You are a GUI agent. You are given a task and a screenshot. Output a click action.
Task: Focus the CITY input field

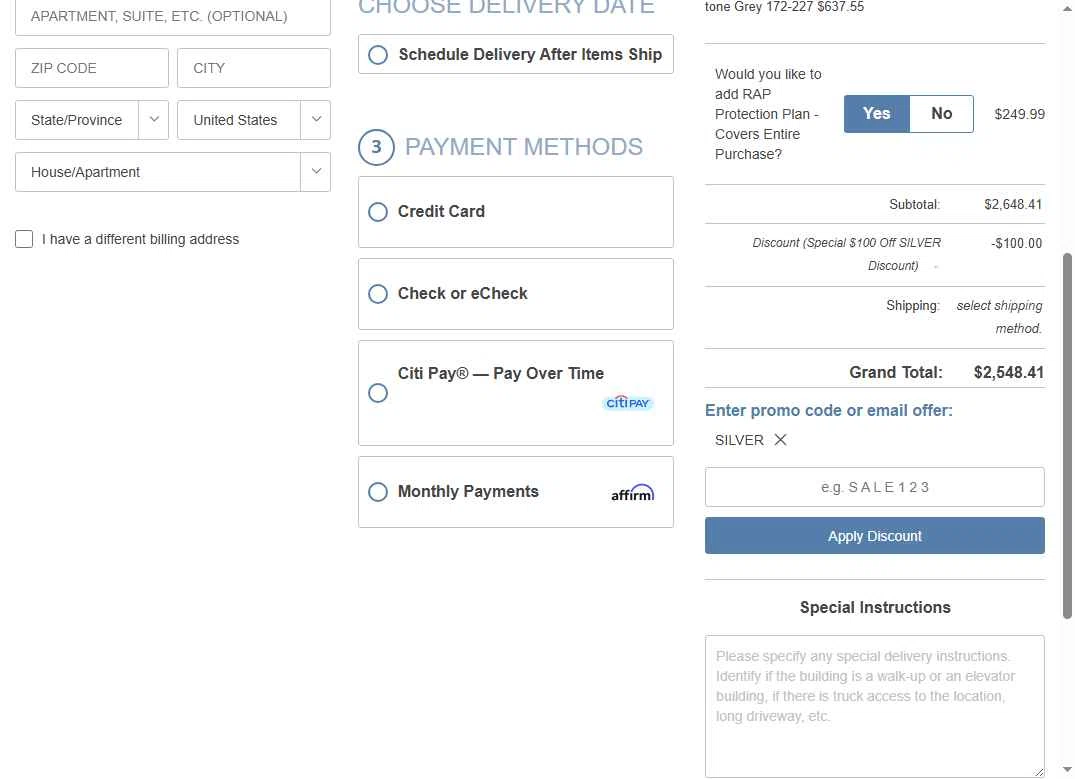coord(254,68)
